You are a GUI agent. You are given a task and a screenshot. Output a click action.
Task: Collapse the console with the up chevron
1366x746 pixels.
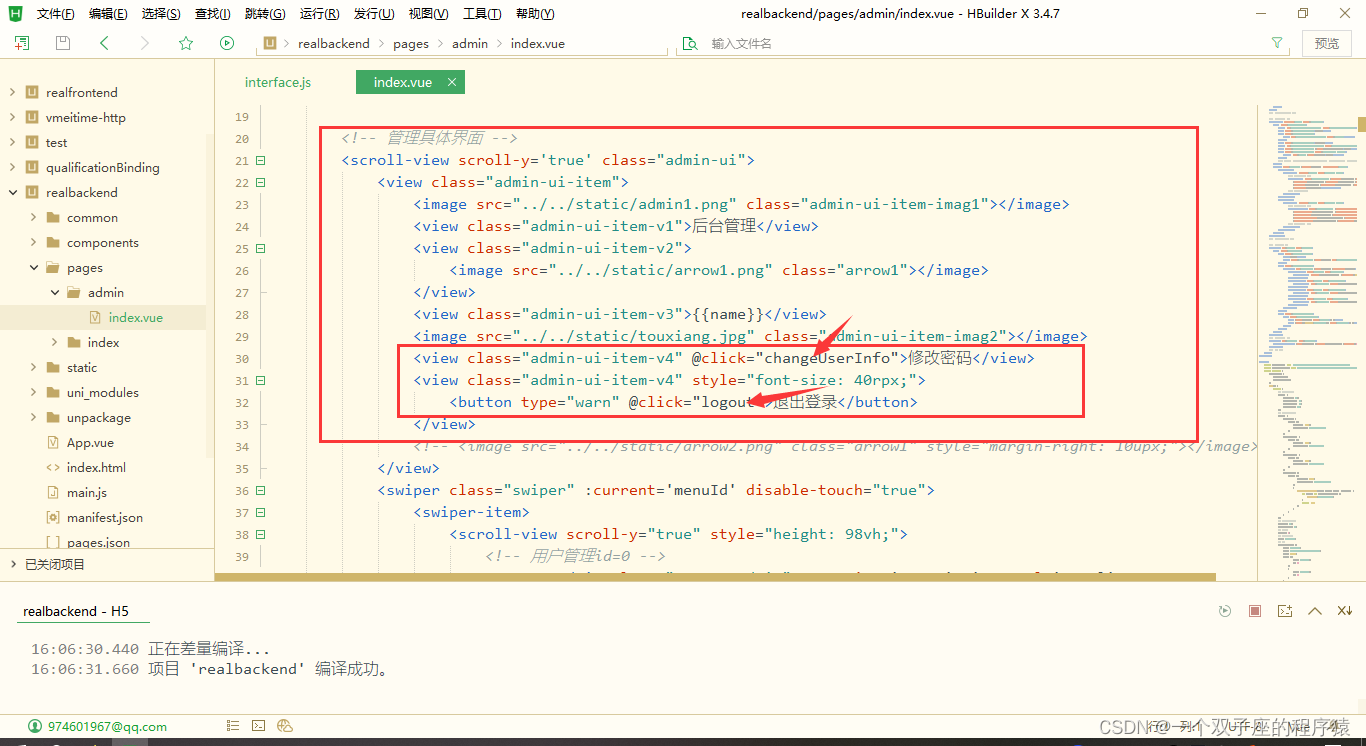(x=1315, y=611)
